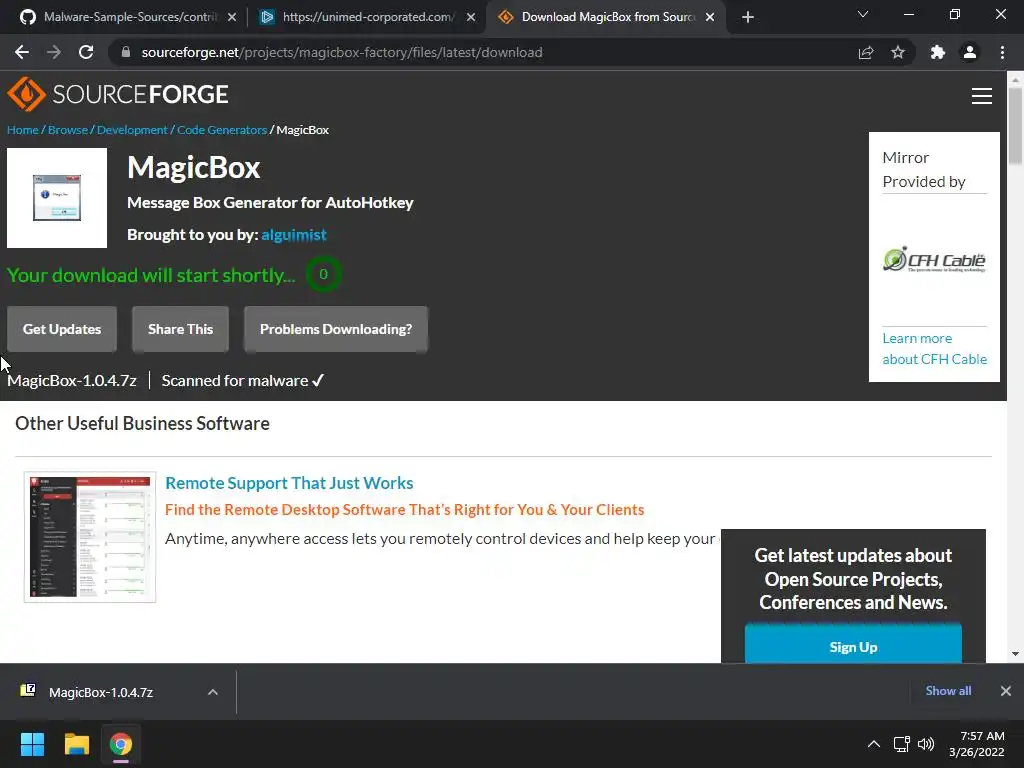
Task: Click the page's vertical scrollbar
Action: click(1015, 124)
